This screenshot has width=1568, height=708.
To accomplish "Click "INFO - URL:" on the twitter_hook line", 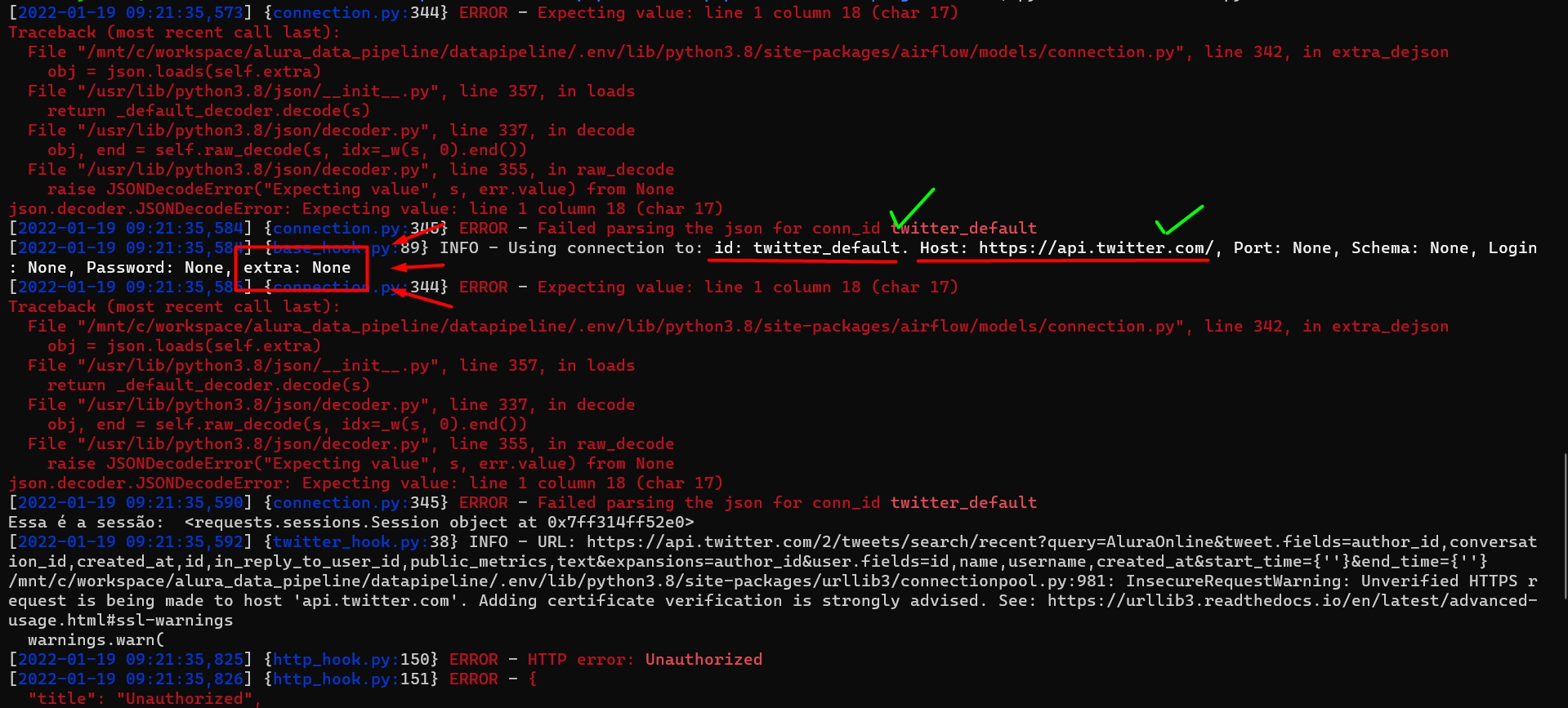I will pyautogui.click(x=523, y=541).
